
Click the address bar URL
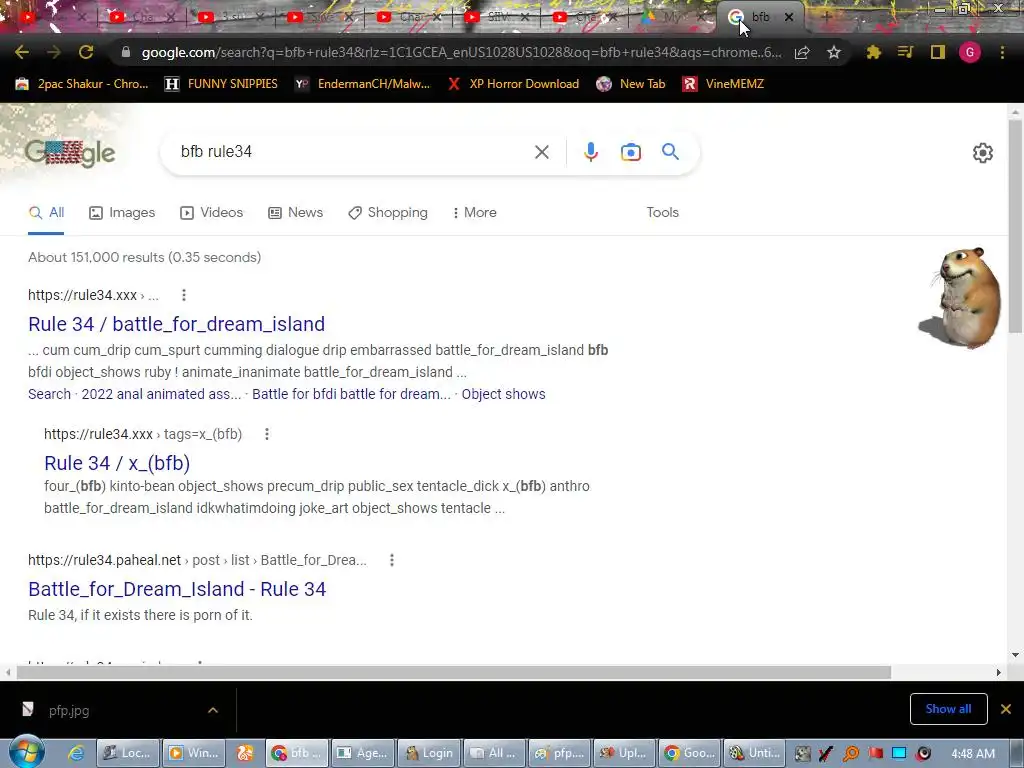click(x=460, y=52)
